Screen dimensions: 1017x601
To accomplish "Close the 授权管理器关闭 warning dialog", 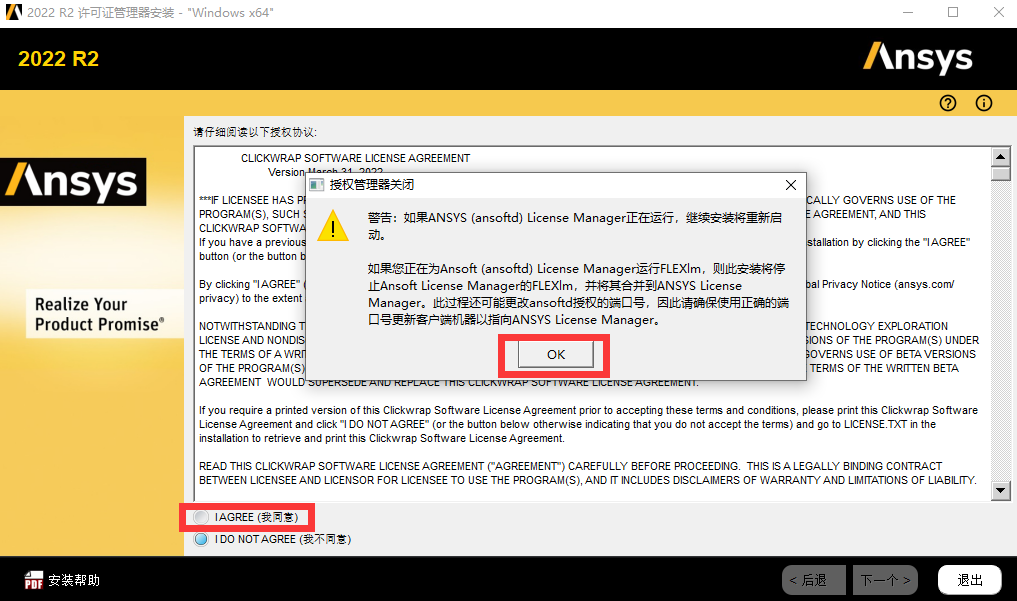I will (x=791, y=185).
